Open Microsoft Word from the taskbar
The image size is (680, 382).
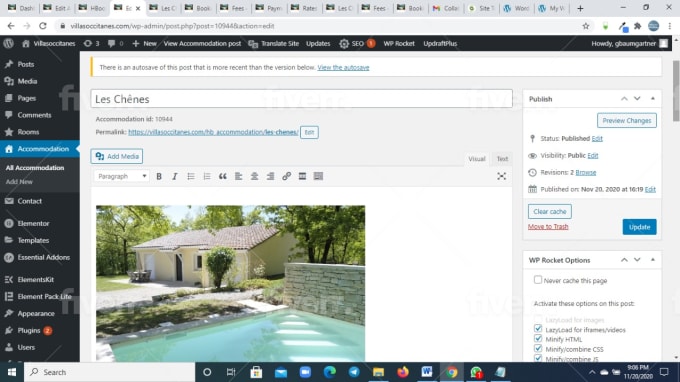coord(427,372)
